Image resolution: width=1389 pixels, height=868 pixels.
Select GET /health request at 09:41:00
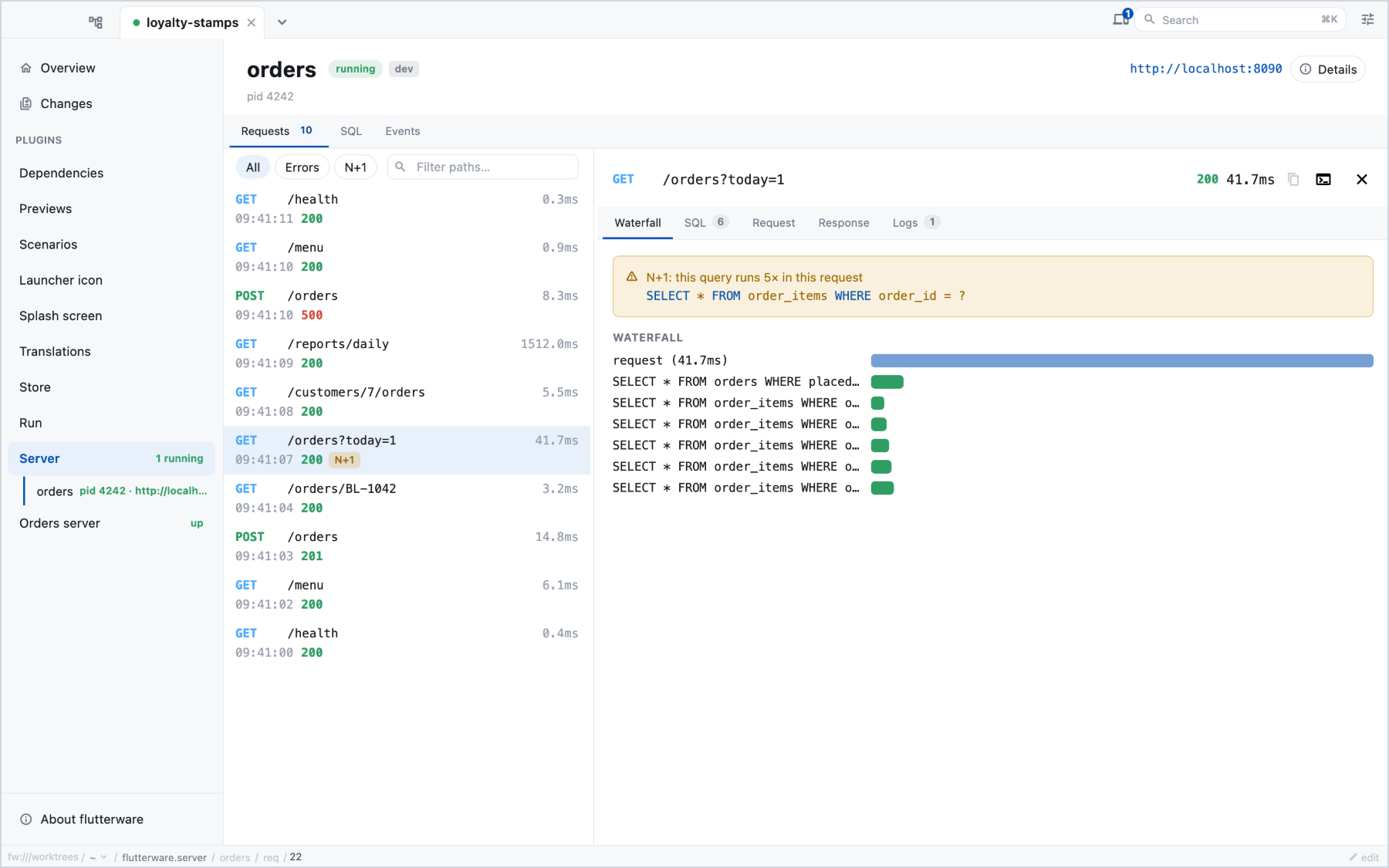407,643
